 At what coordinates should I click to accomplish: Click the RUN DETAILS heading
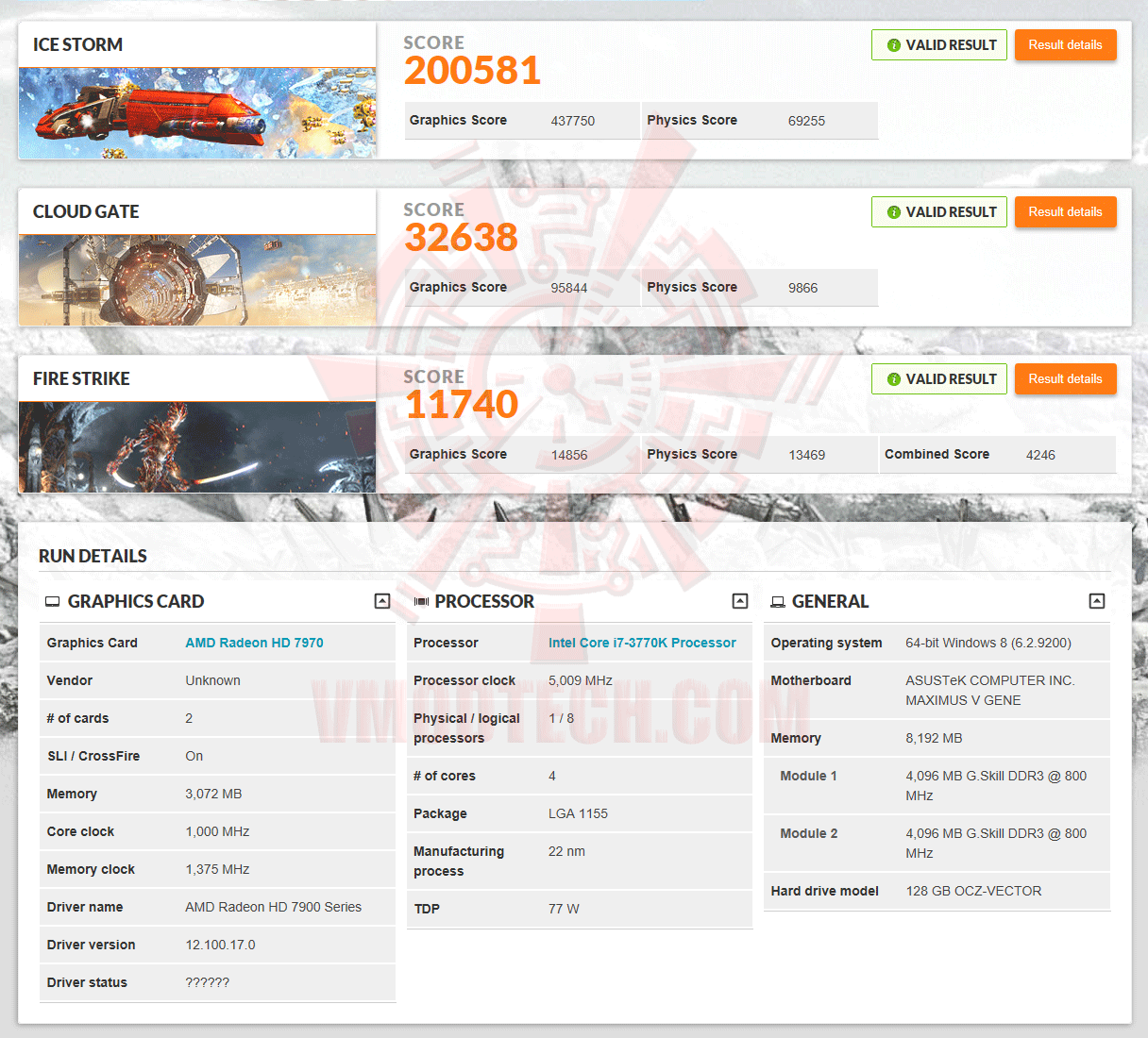(x=93, y=556)
